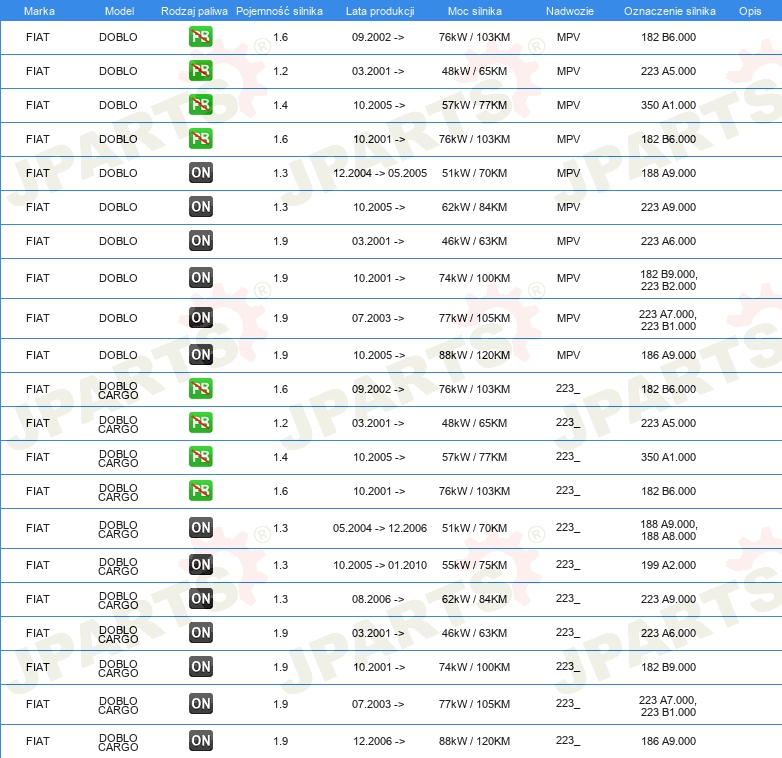Click 1.4 engine capacity in DOBLO MPV row
This screenshot has width=782, height=758.
tap(280, 105)
